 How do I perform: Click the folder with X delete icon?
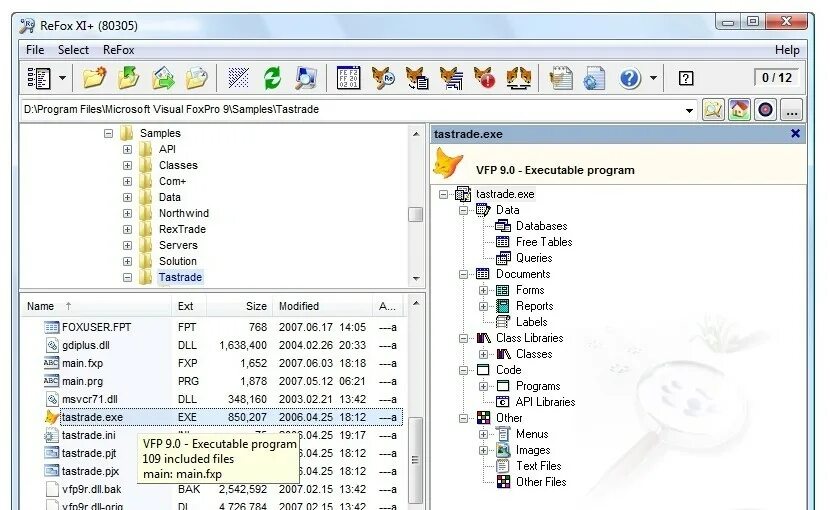click(196, 78)
